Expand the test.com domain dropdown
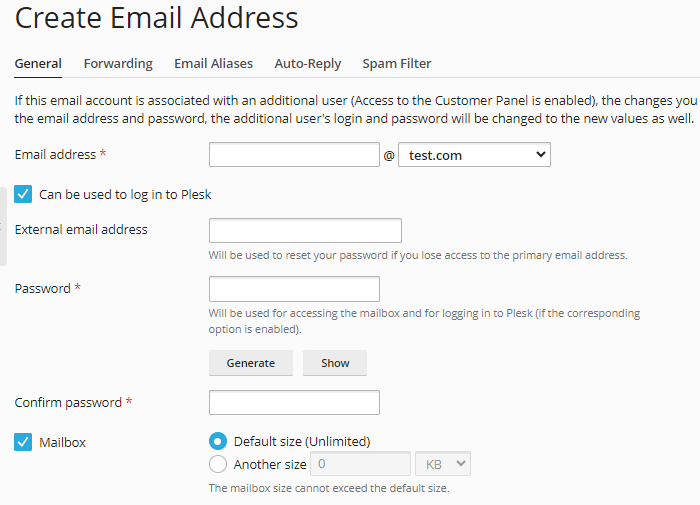The image size is (700, 505). pyautogui.click(x=474, y=155)
